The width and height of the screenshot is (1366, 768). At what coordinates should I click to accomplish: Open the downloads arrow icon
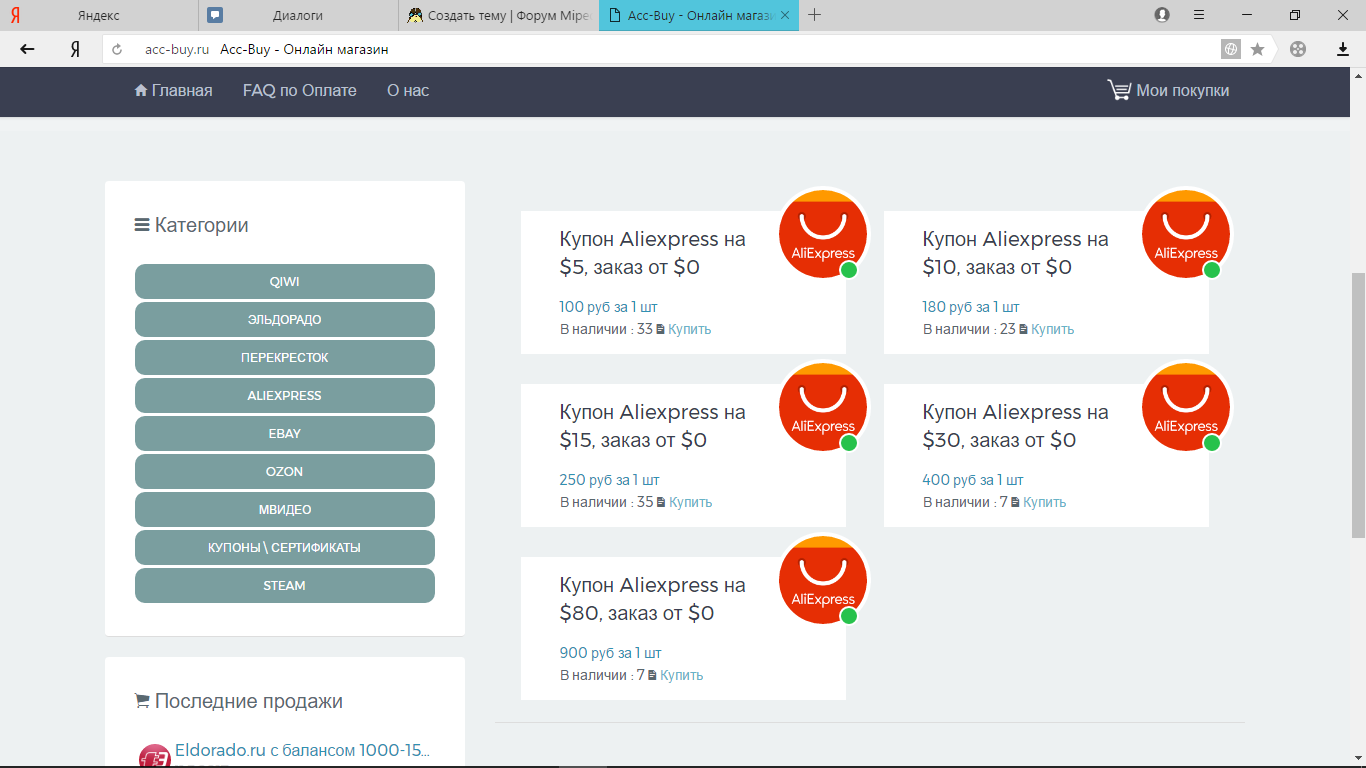pyautogui.click(x=1343, y=49)
